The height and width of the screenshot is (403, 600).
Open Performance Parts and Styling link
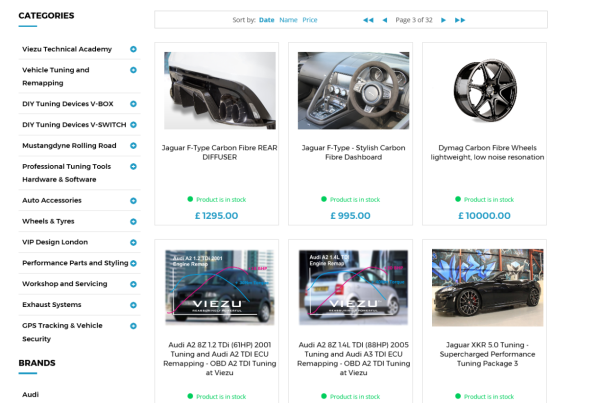click(75, 263)
